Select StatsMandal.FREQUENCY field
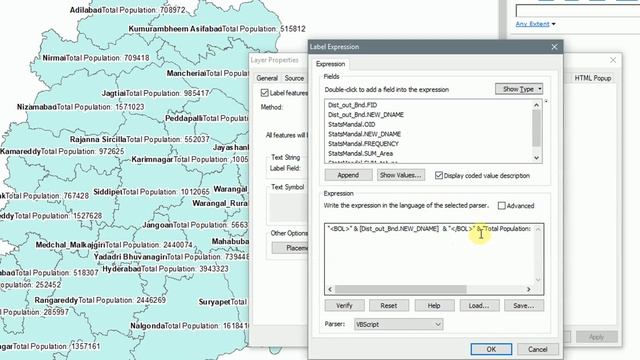The image size is (640, 360). tap(363, 144)
